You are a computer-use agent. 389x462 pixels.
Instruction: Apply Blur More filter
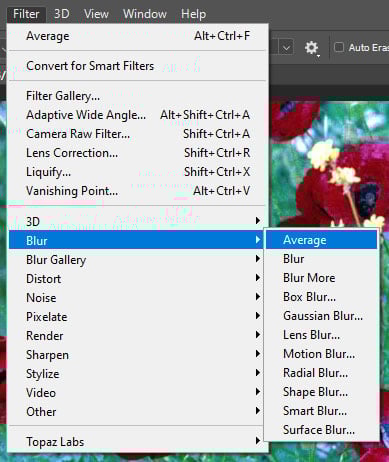(x=322, y=278)
